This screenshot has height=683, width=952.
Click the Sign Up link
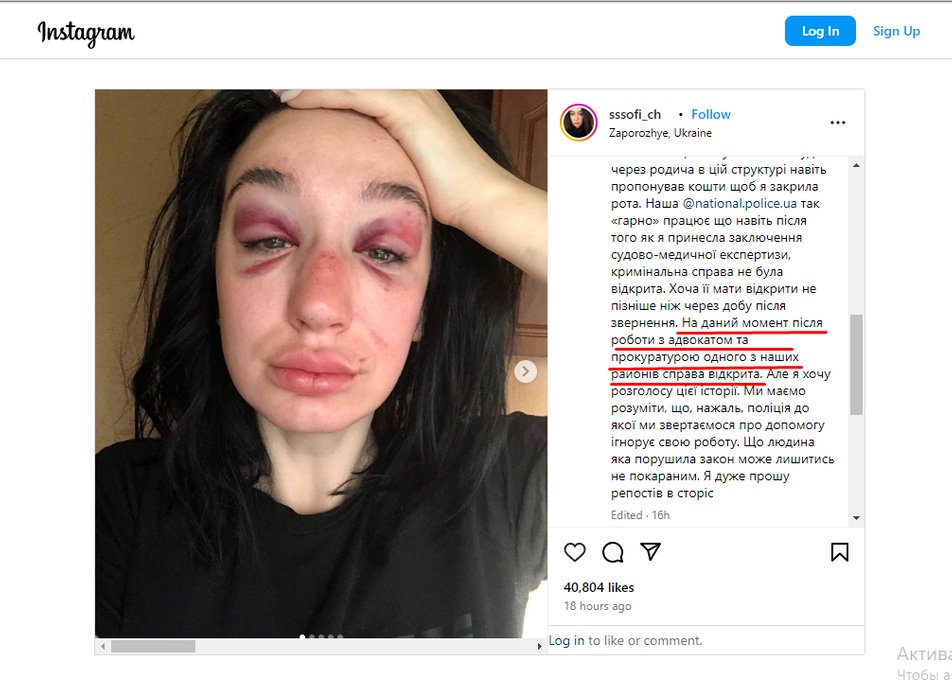point(896,31)
